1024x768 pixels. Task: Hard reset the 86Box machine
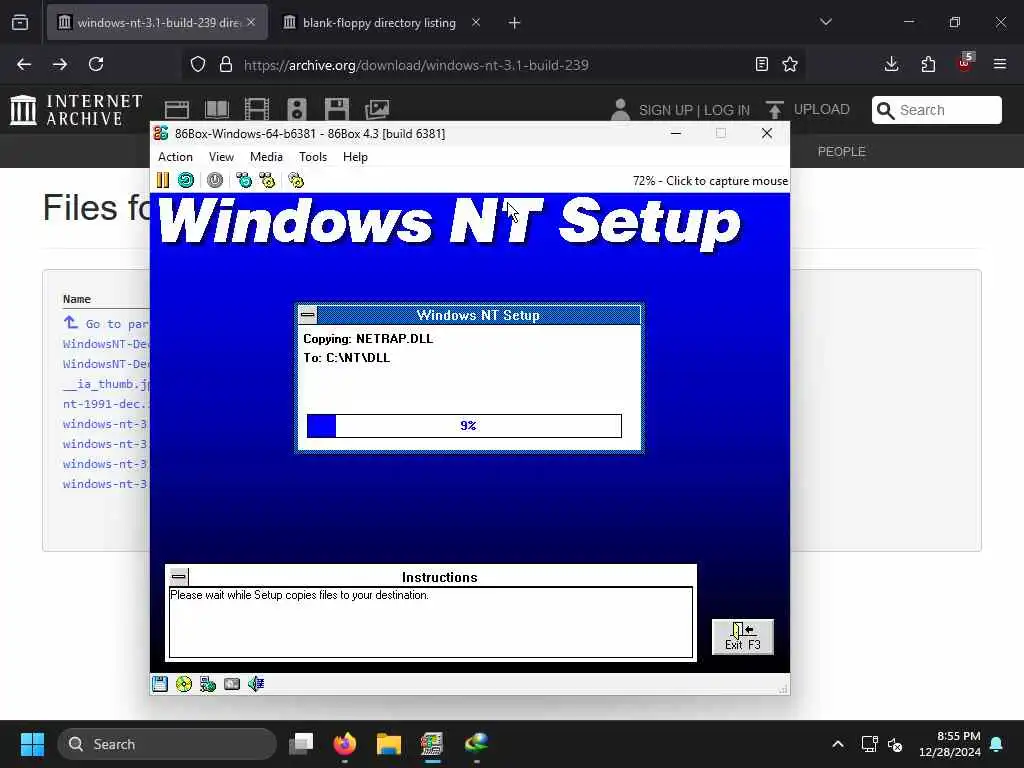point(186,180)
